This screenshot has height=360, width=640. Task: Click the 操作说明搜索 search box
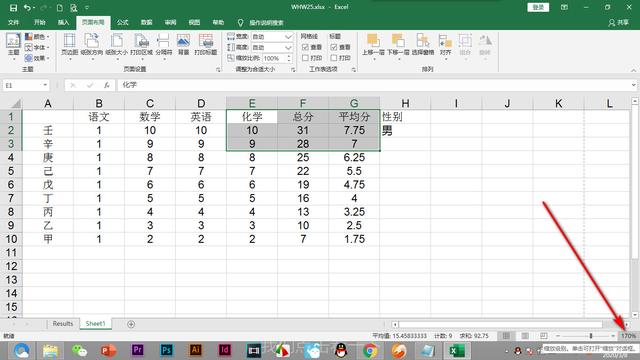(x=266, y=22)
